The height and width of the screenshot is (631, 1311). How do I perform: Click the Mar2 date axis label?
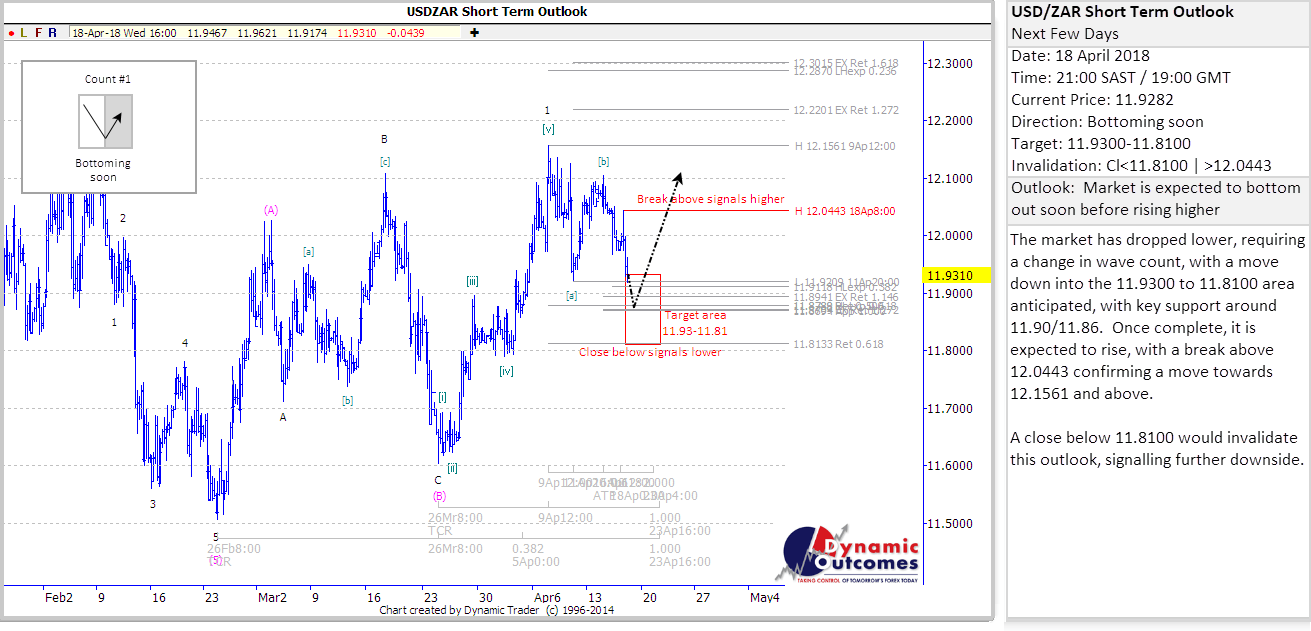point(272,597)
